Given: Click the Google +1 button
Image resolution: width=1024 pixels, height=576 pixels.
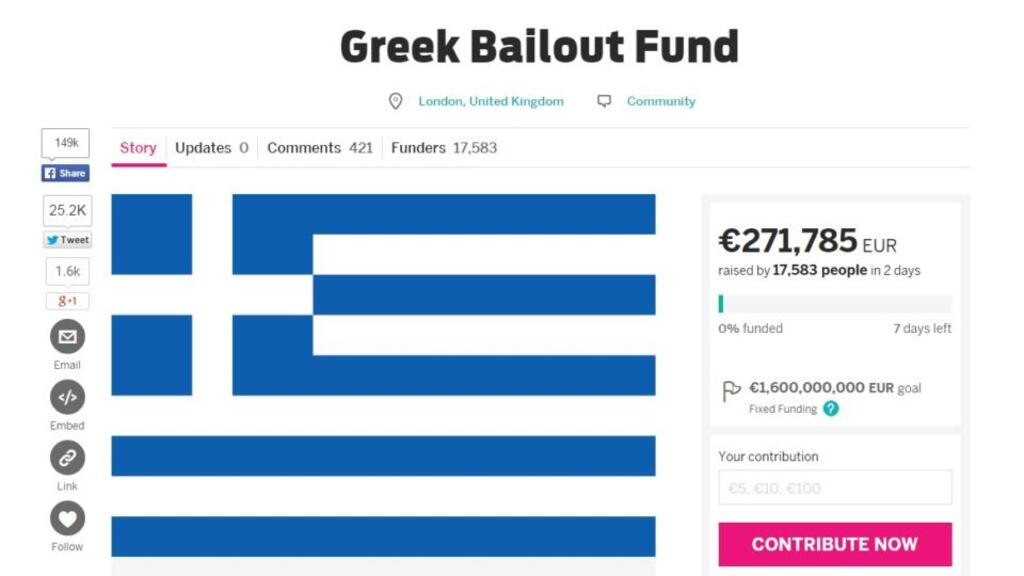Looking at the screenshot, I should coord(67,301).
